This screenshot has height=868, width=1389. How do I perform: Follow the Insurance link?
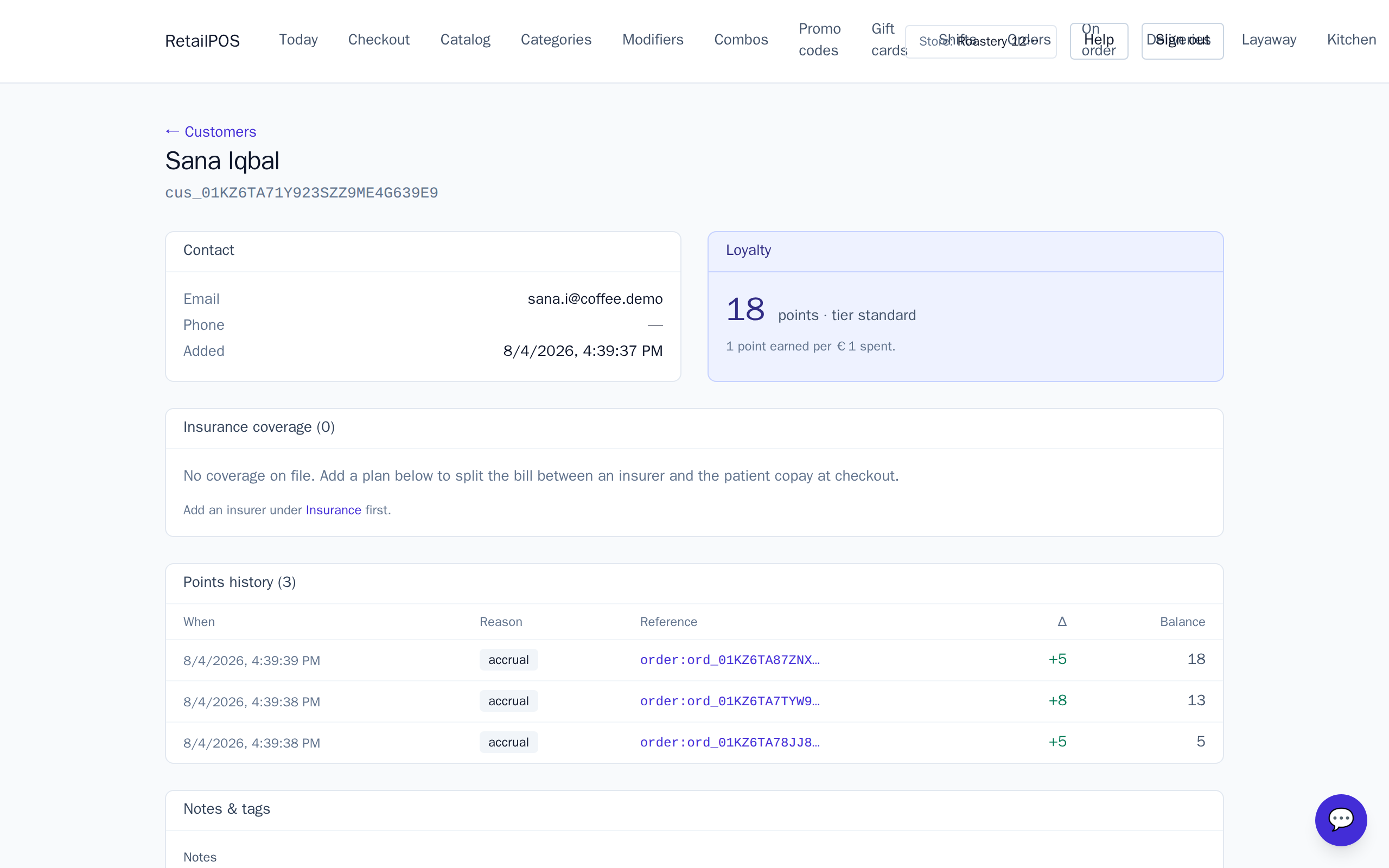coord(333,510)
